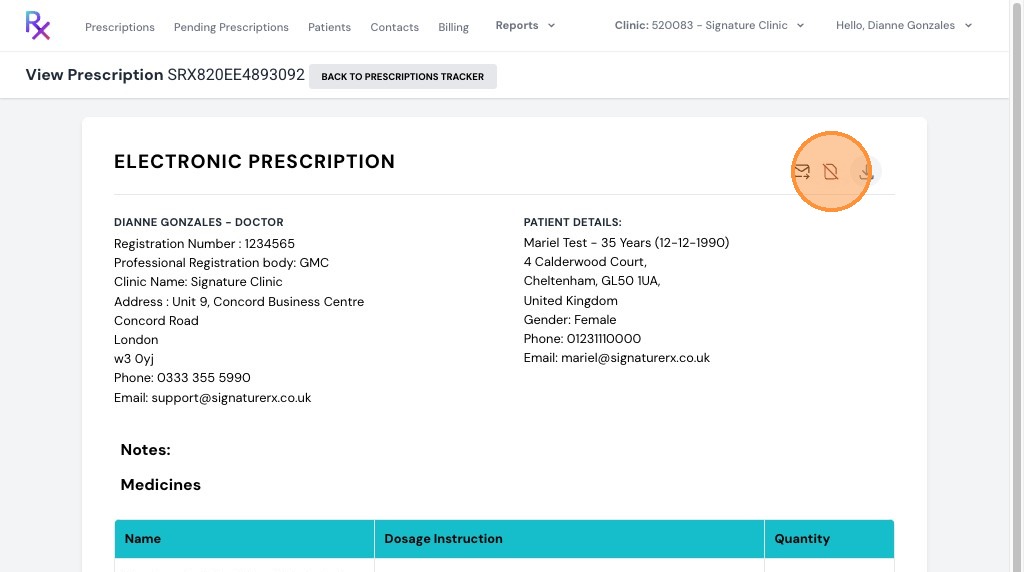Go to the Prescriptions menu item

[120, 27]
